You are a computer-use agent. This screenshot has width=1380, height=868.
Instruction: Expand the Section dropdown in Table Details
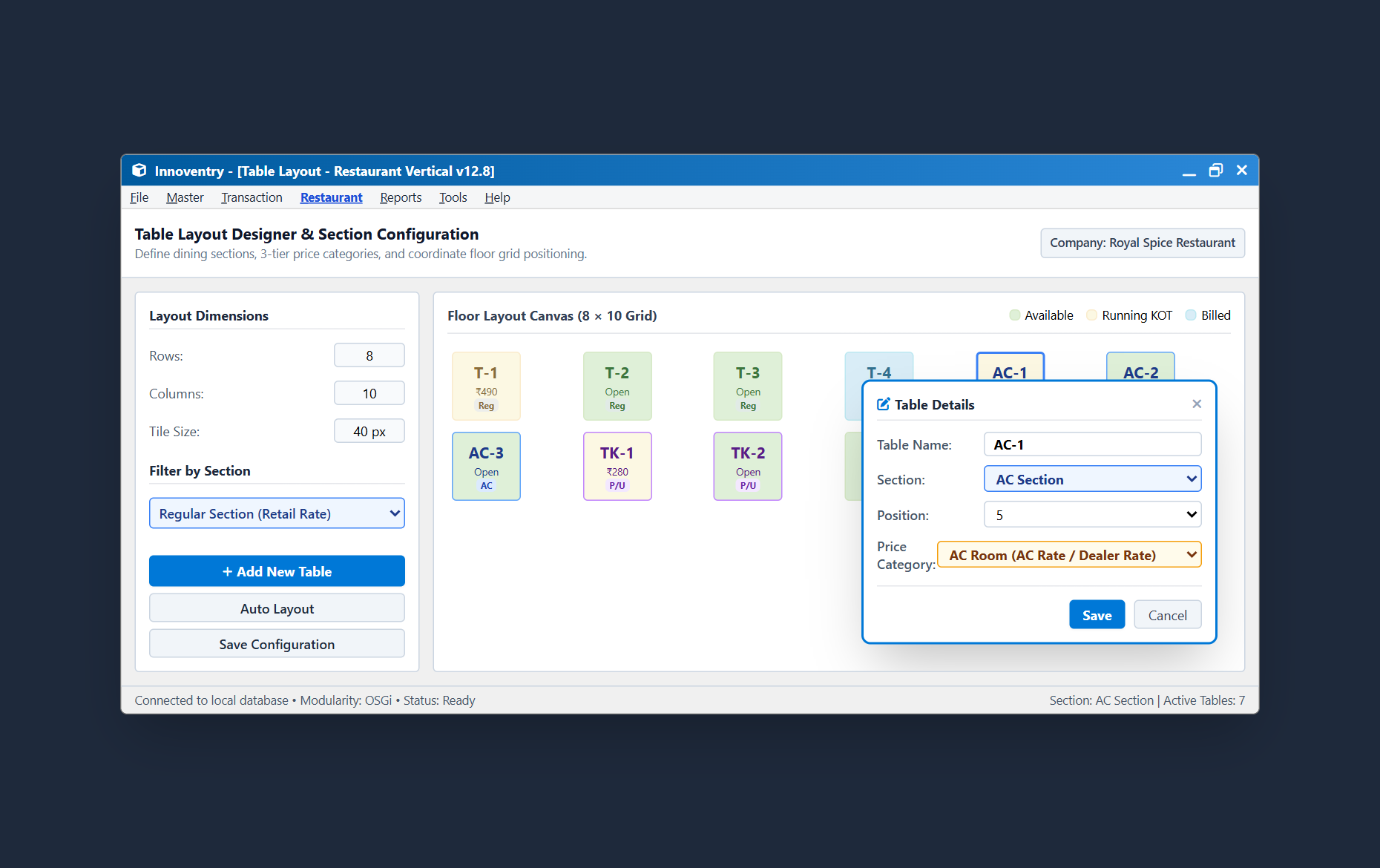pos(1092,479)
